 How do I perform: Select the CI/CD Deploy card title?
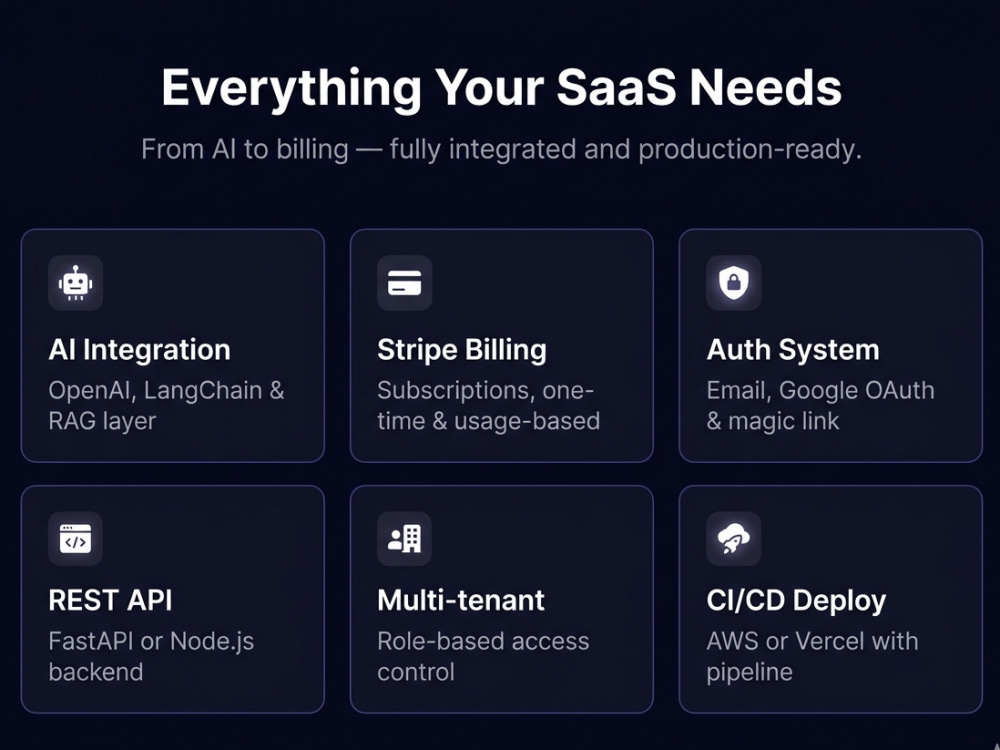pos(797,601)
